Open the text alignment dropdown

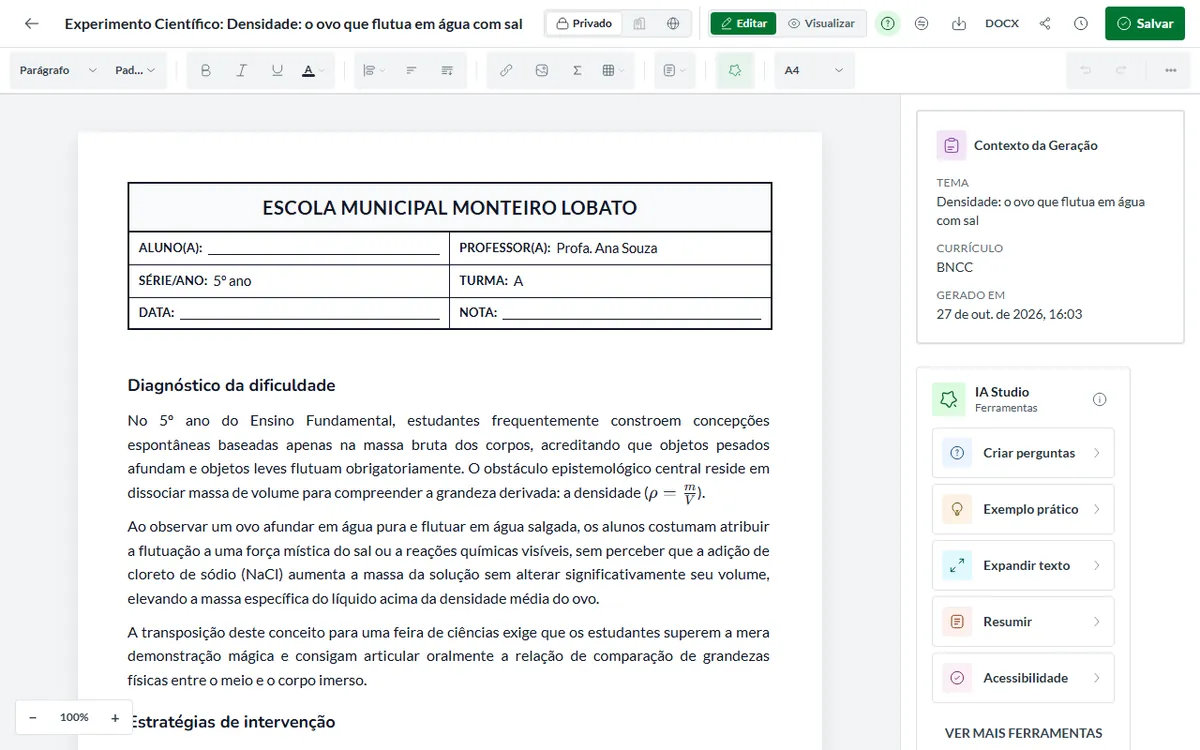pos(373,70)
